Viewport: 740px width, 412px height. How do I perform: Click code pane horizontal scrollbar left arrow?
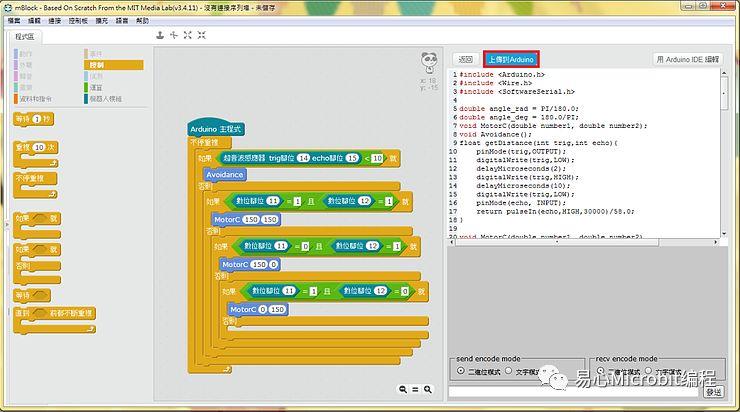point(452,242)
